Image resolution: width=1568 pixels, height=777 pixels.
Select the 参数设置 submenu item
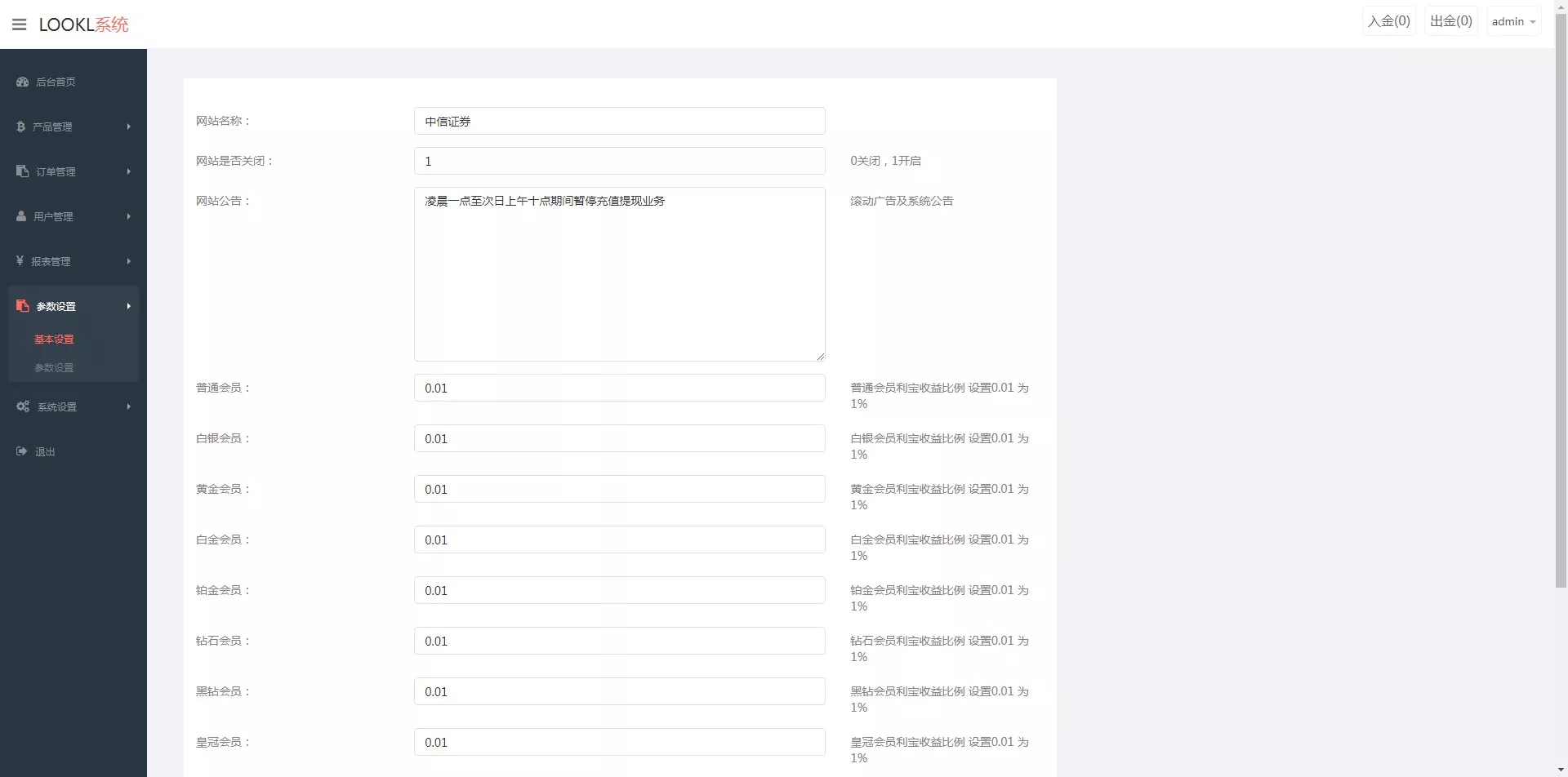tap(54, 367)
